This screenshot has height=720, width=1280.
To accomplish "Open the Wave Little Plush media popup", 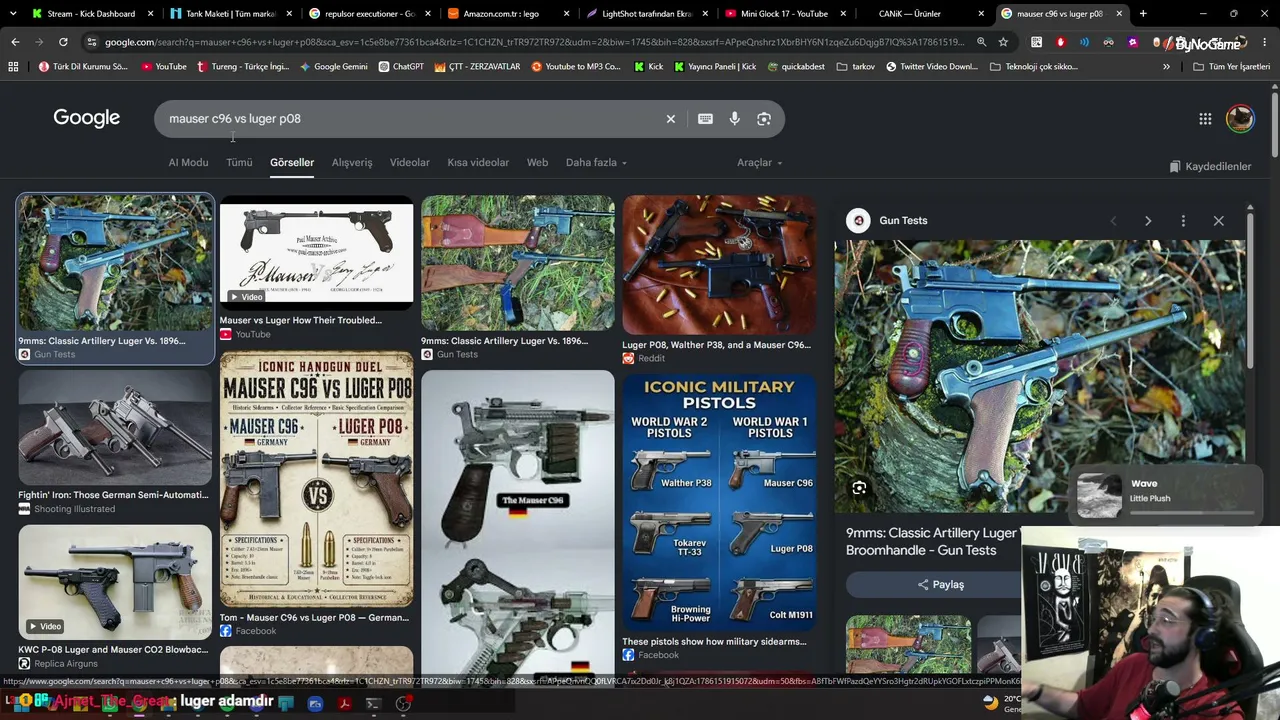I will point(1166,496).
